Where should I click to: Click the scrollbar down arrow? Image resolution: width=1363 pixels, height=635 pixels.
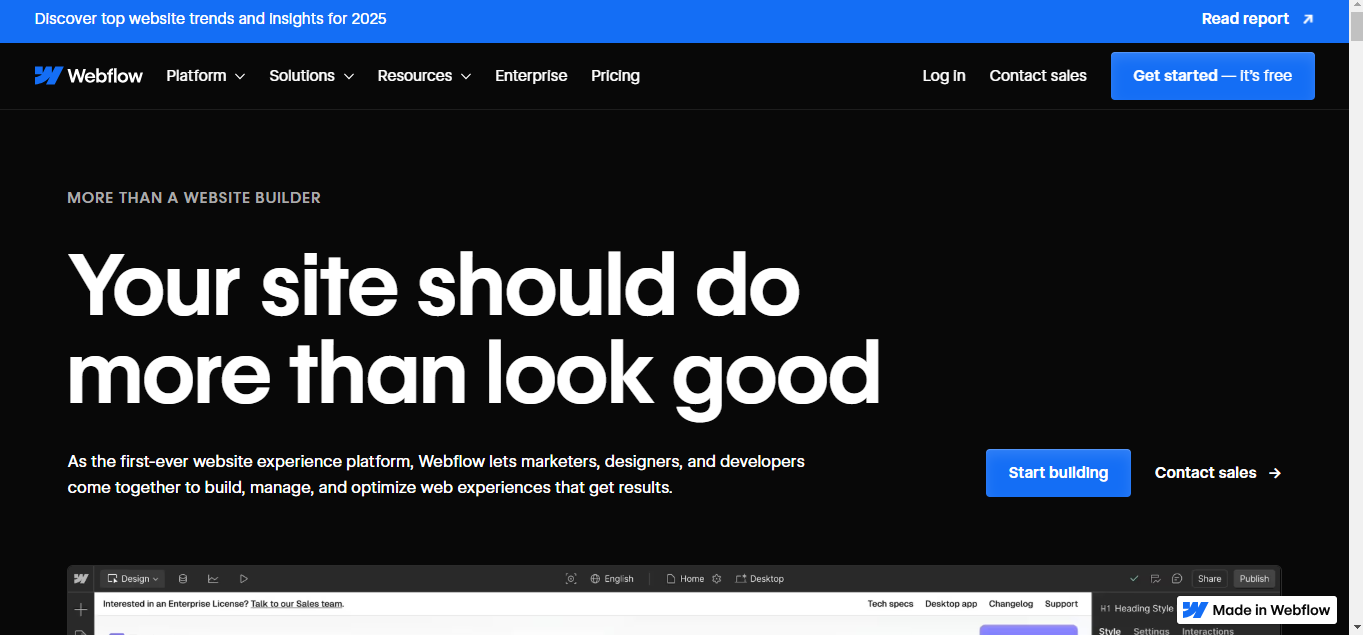[x=1356, y=627]
